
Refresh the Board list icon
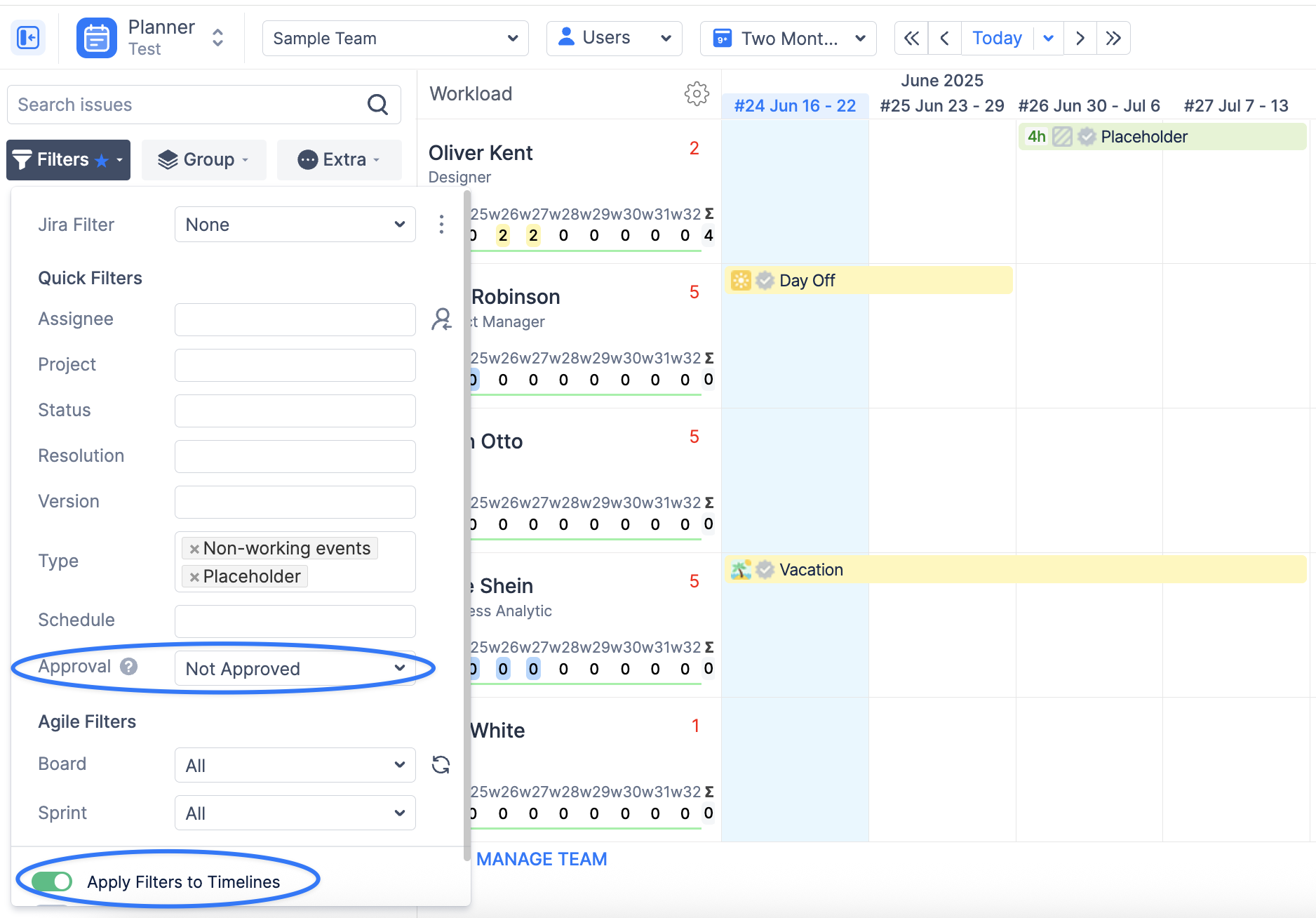tap(441, 764)
